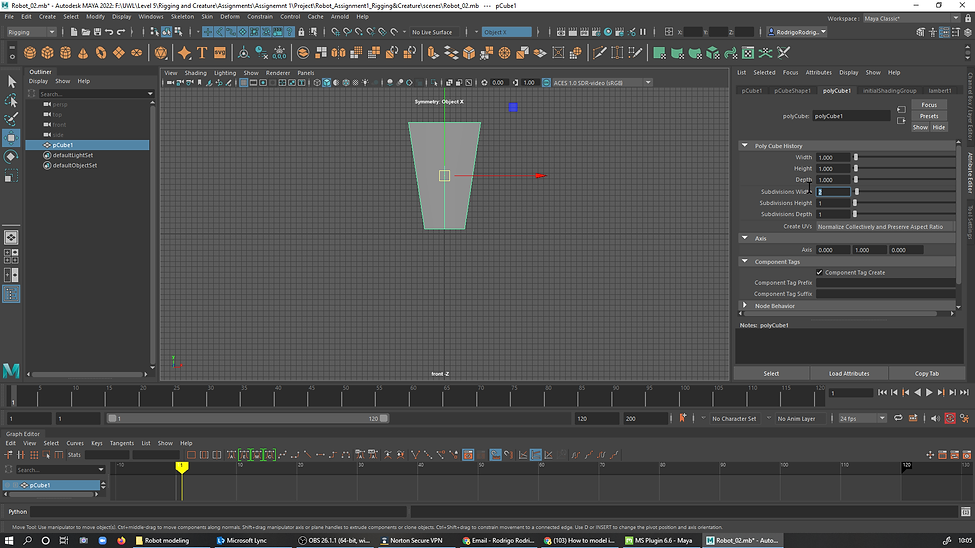Toggle Component Tag Create checkbox
The width and height of the screenshot is (975, 548).
pyautogui.click(x=819, y=272)
